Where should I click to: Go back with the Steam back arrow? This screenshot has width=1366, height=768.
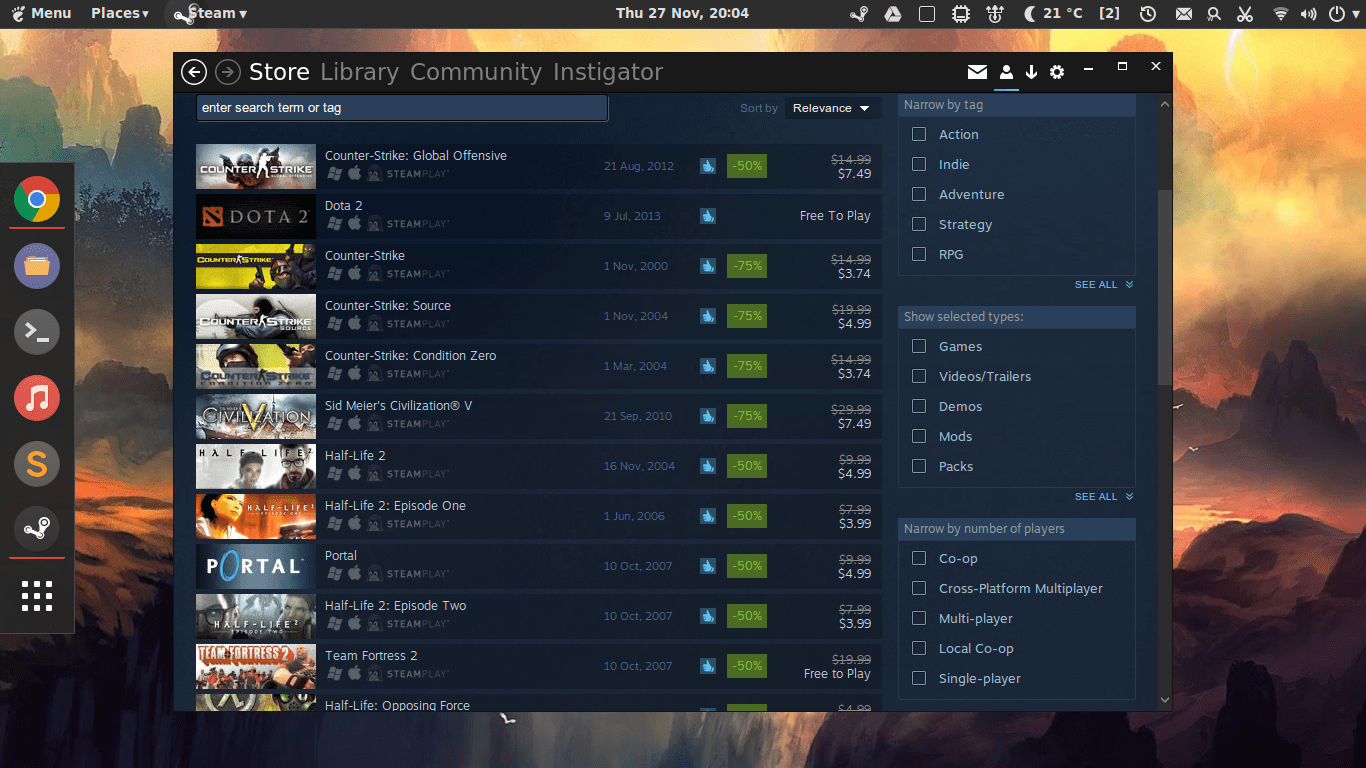coord(194,72)
